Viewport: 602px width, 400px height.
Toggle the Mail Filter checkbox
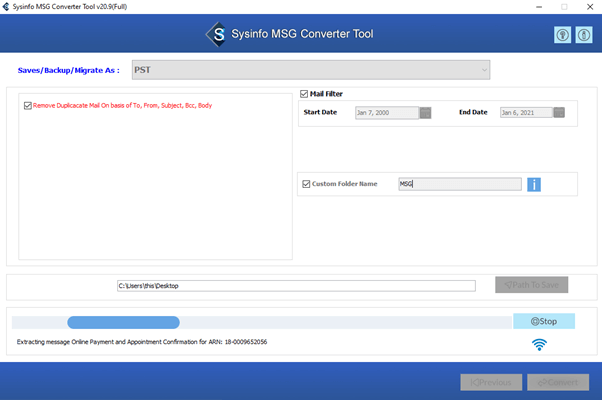point(304,94)
